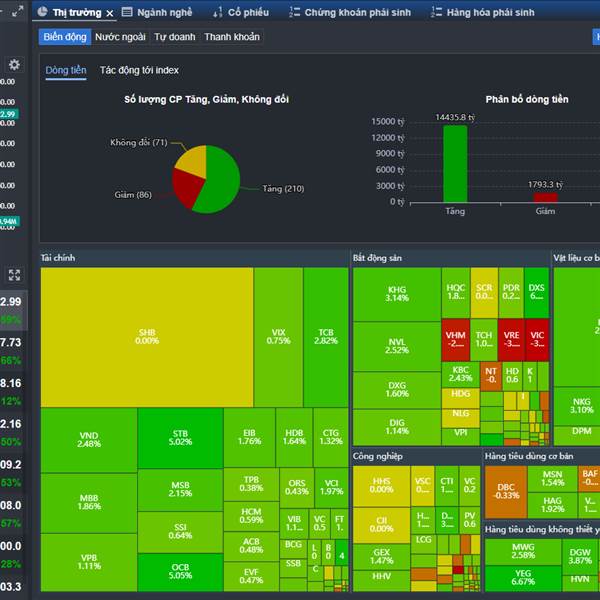The width and height of the screenshot is (600, 600).
Task: Click the KHG 3.14% heatmap tile
Action: coord(397,294)
